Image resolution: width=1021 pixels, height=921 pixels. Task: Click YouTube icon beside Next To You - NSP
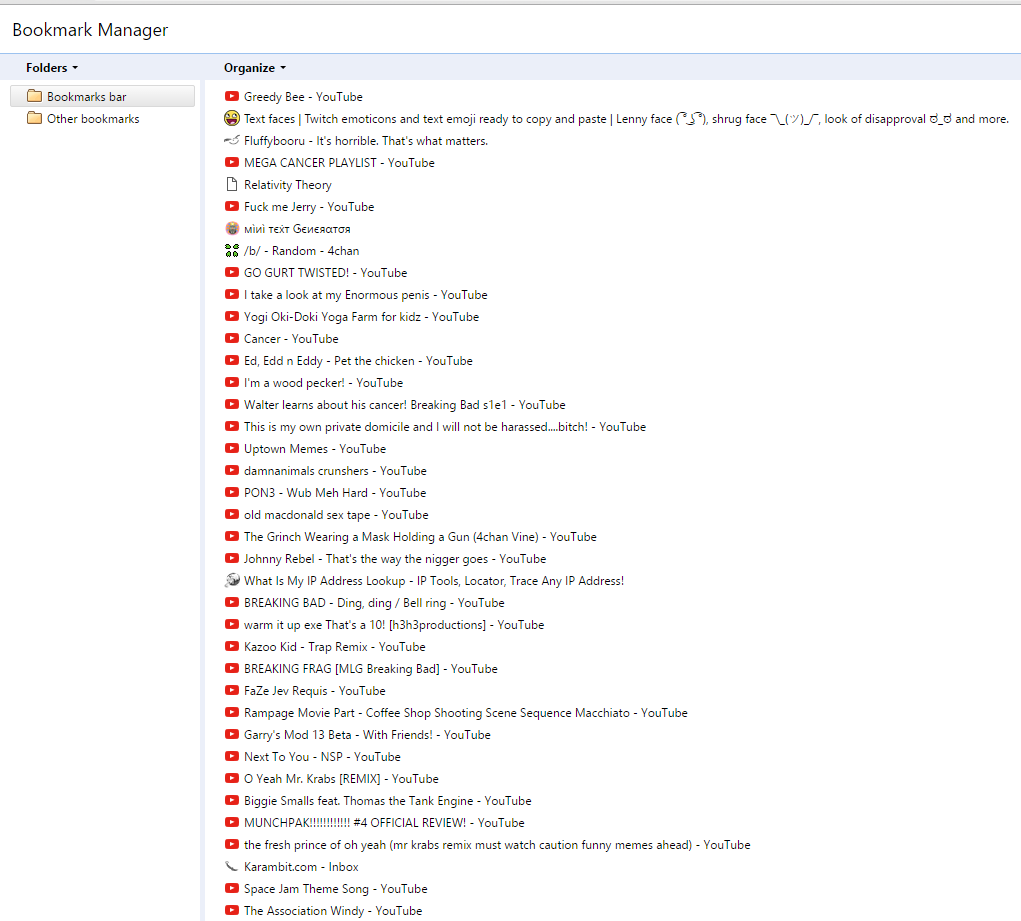coord(232,756)
